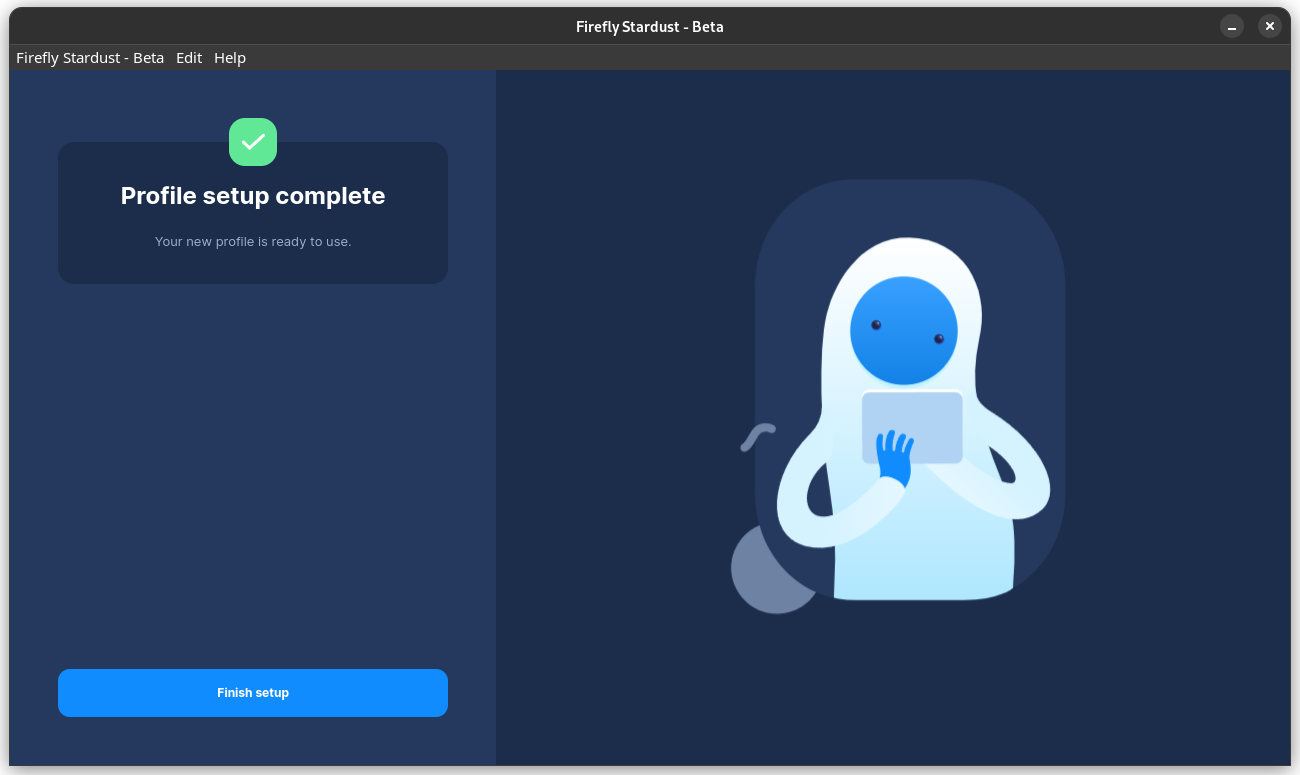Select the astronaut mascot illustration

point(905,400)
